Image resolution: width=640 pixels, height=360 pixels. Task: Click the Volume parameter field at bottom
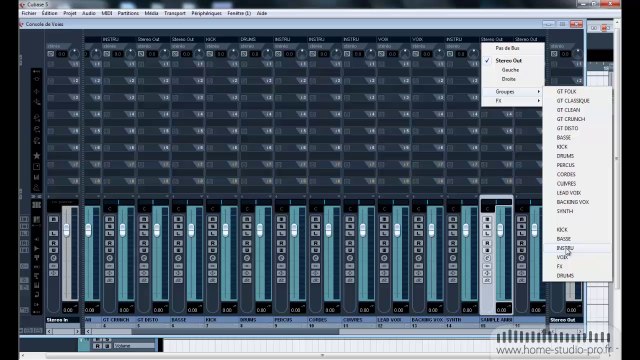click(x=134, y=346)
